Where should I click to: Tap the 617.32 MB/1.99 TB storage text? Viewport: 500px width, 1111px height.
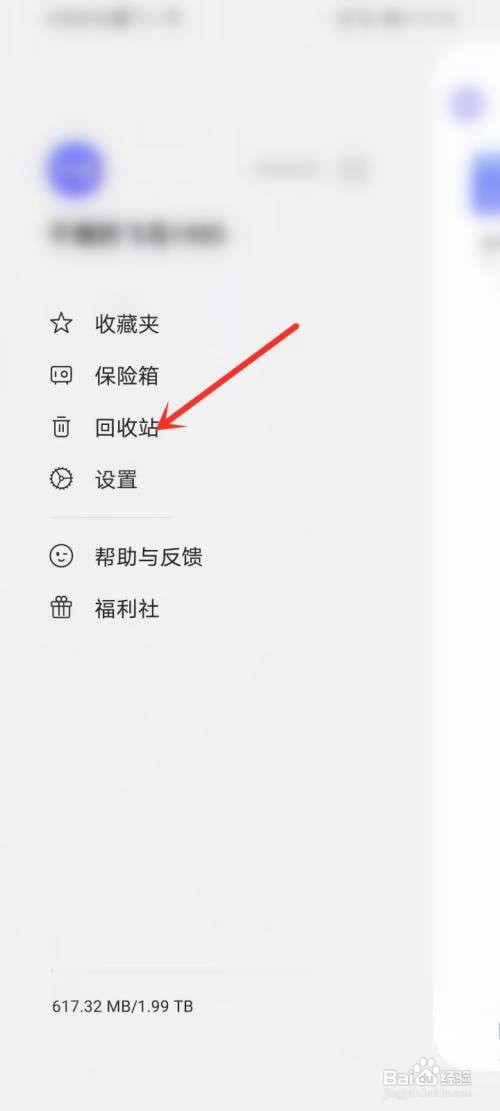tap(123, 1005)
